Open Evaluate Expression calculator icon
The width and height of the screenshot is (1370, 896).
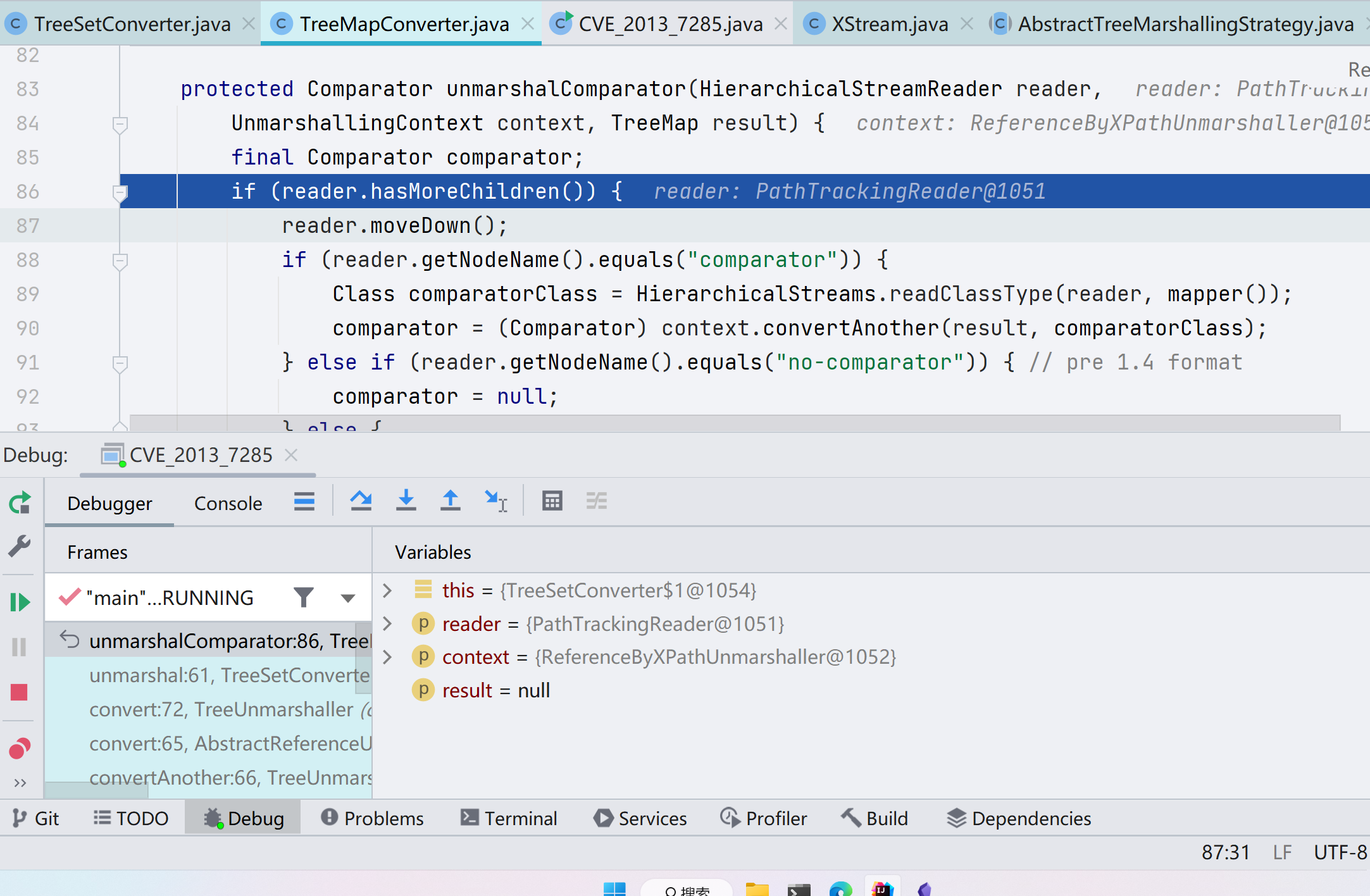coord(552,501)
